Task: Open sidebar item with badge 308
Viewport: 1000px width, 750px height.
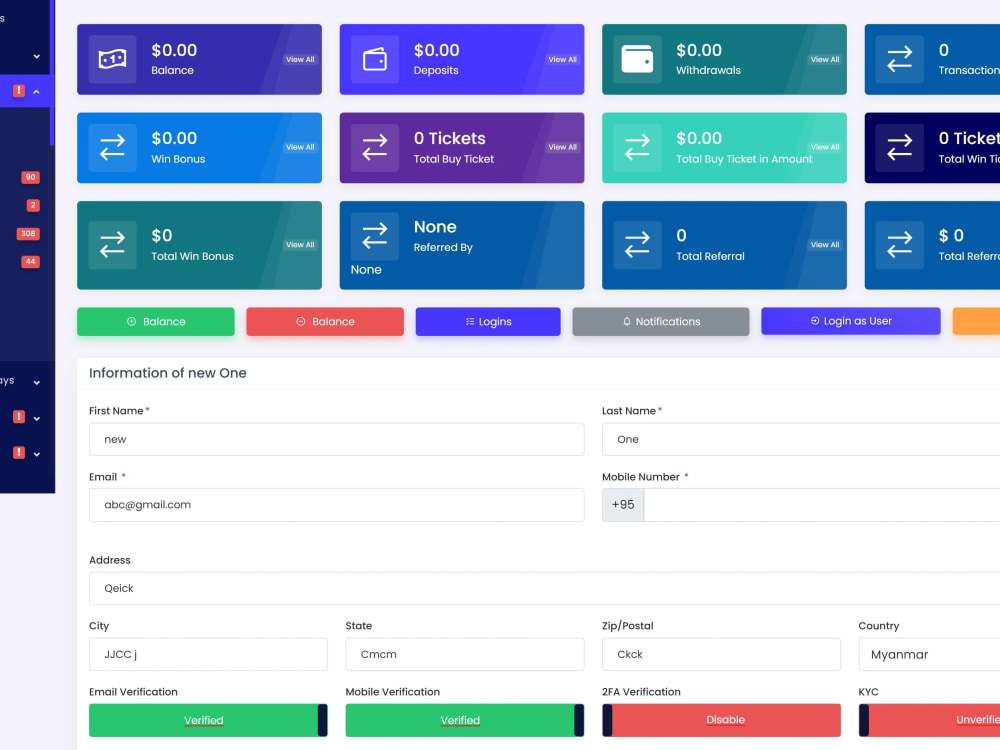Action: (26, 233)
